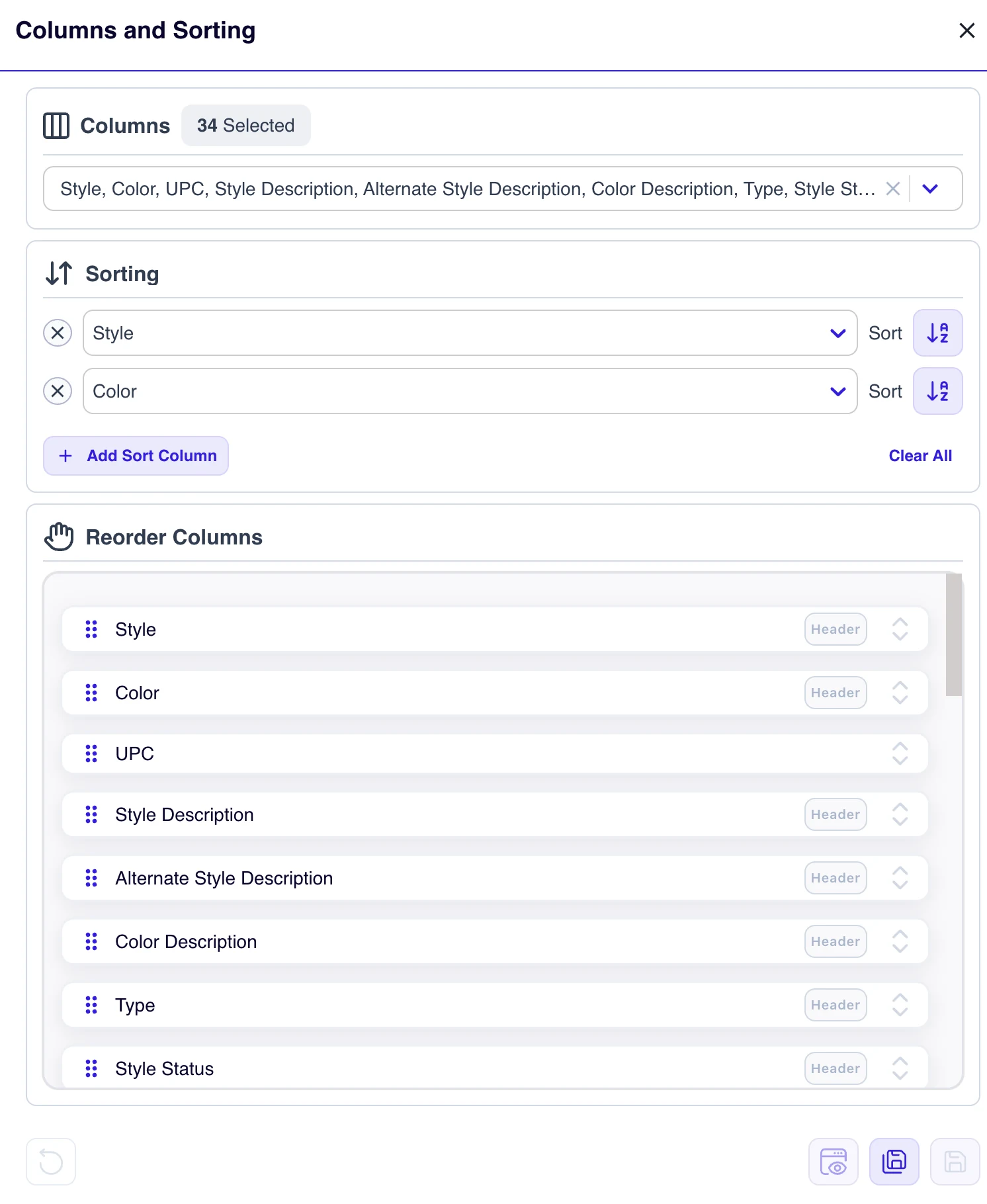987x1204 pixels.
Task: Click the Clear All link
Action: click(920, 456)
